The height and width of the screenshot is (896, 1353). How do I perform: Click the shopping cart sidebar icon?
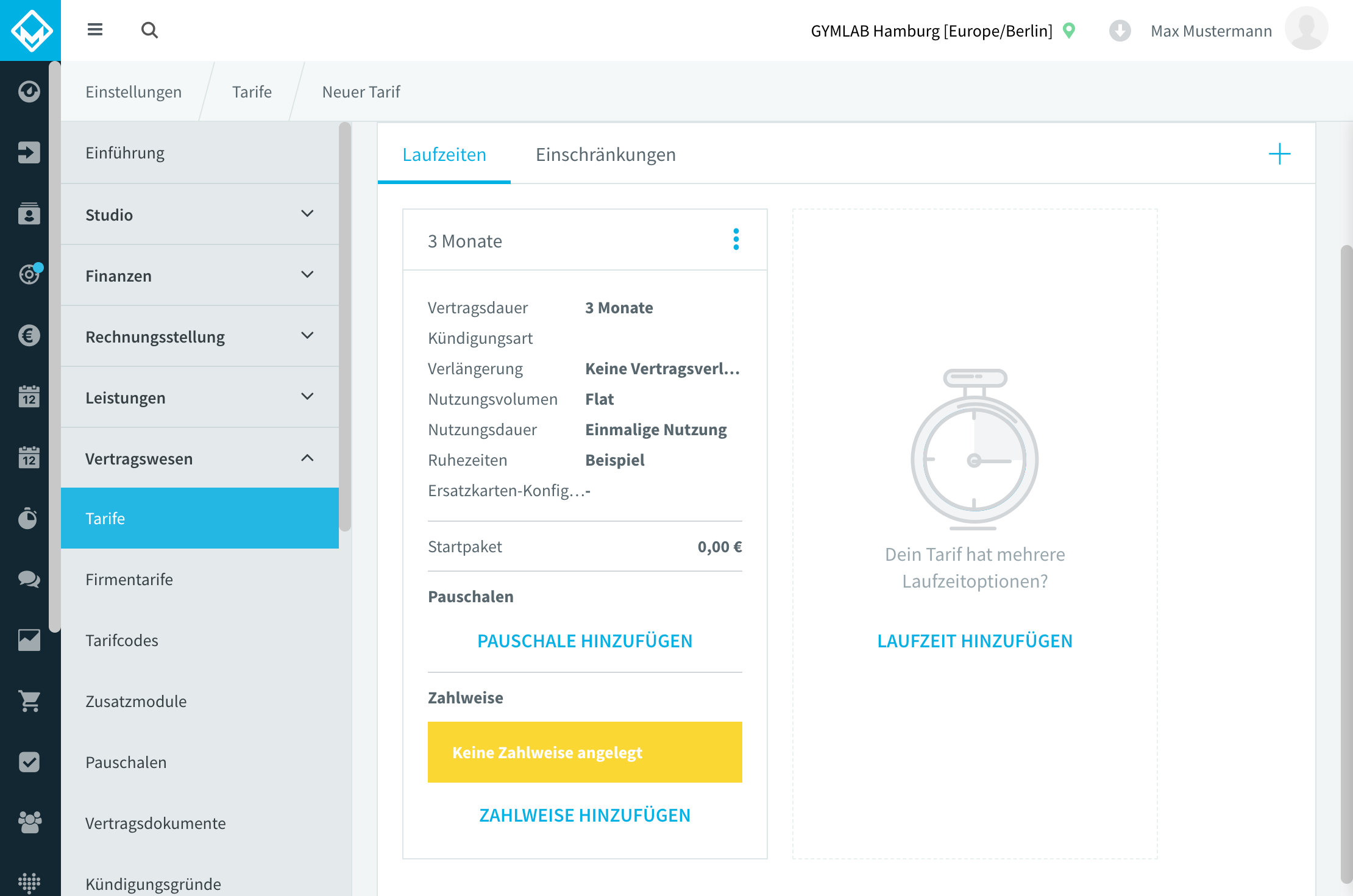(29, 701)
